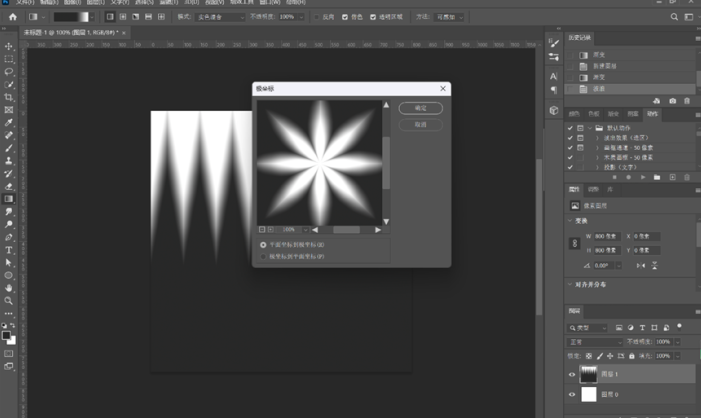Image resolution: width=701 pixels, height=418 pixels.
Task: Open the 模式 blend mode dropdown
Action: tap(220, 17)
